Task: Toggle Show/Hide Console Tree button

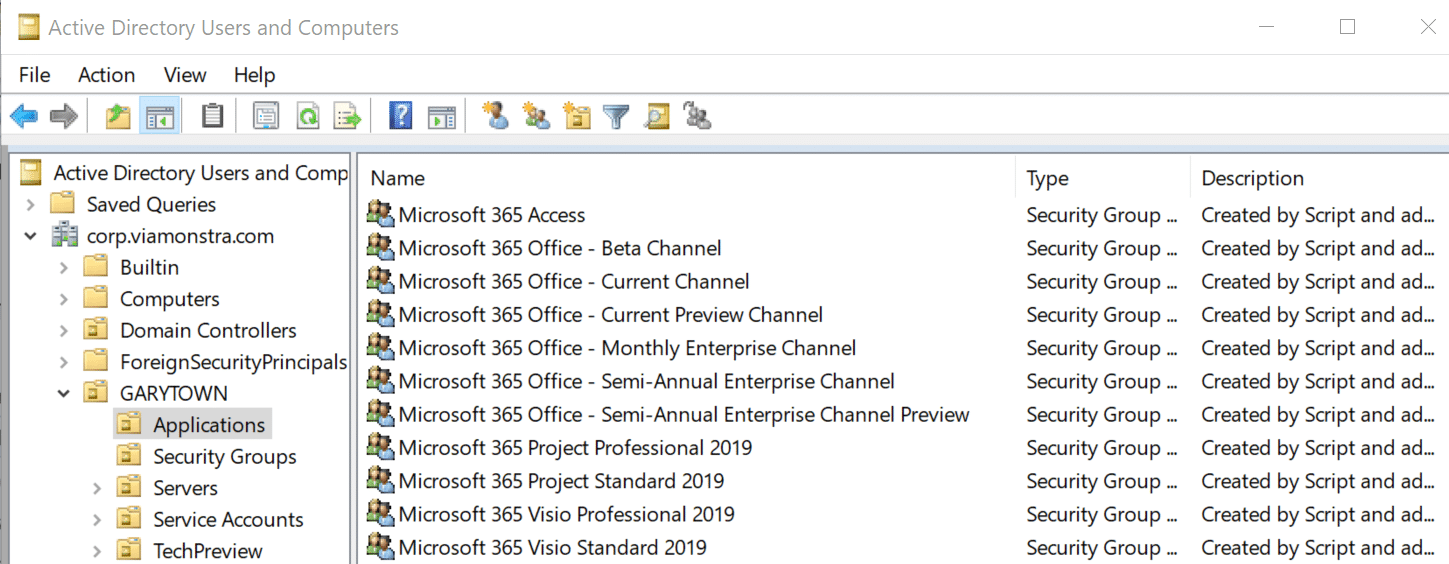Action: [160, 117]
